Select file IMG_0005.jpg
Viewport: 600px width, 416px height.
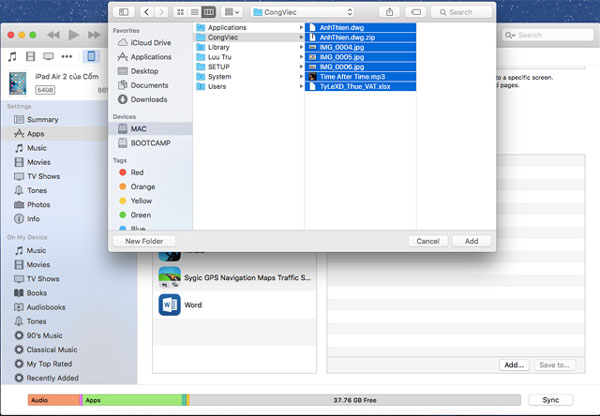tap(360, 57)
